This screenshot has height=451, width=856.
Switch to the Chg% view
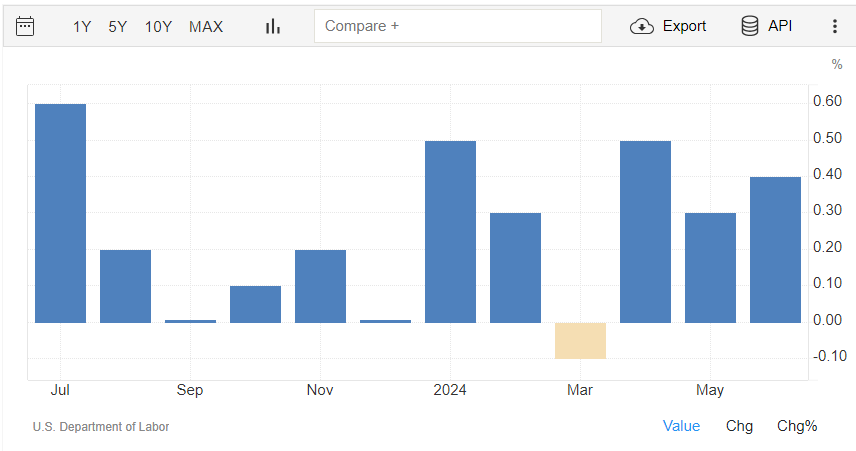tap(797, 426)
